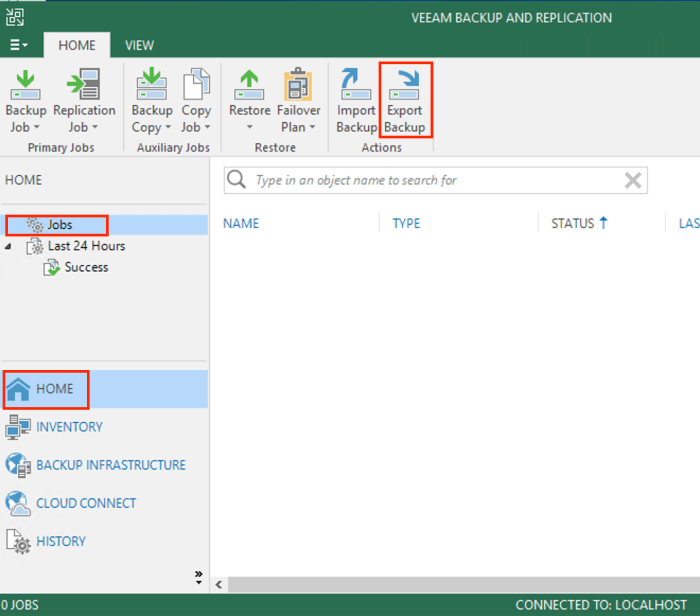Open the CLOUD CONNECT view
Viewport: 700px width, 616px height.
[86, 503]
